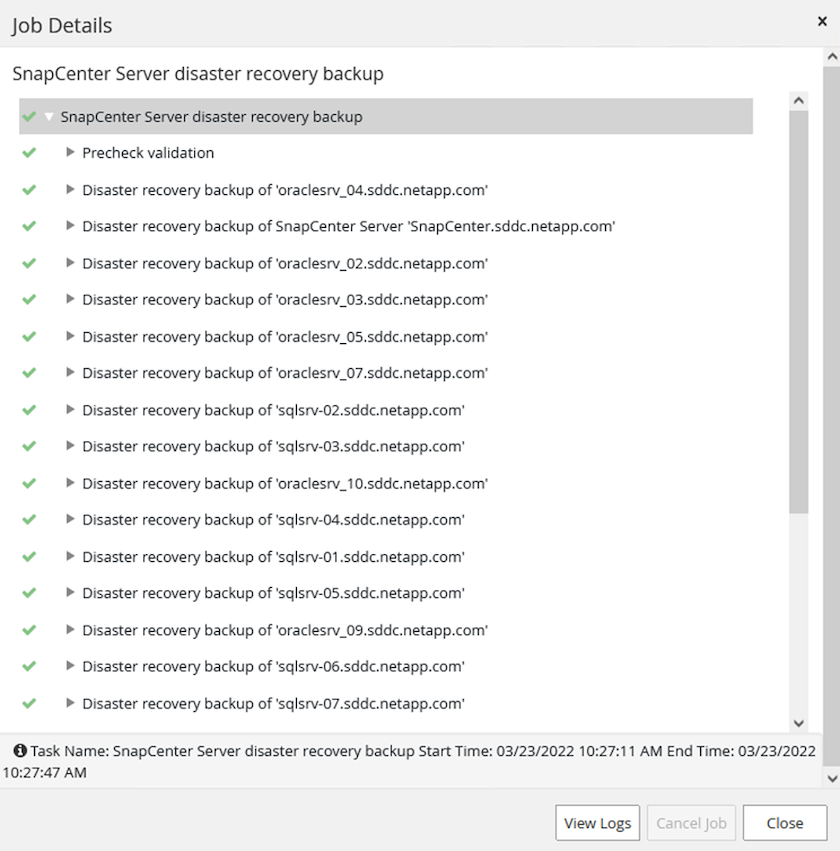Expand the oraclesrv_09.sddc.netapp.com backup step
The height and width of the screenshot is (851, 840).
pyautogui.click(x=70, y=629)
